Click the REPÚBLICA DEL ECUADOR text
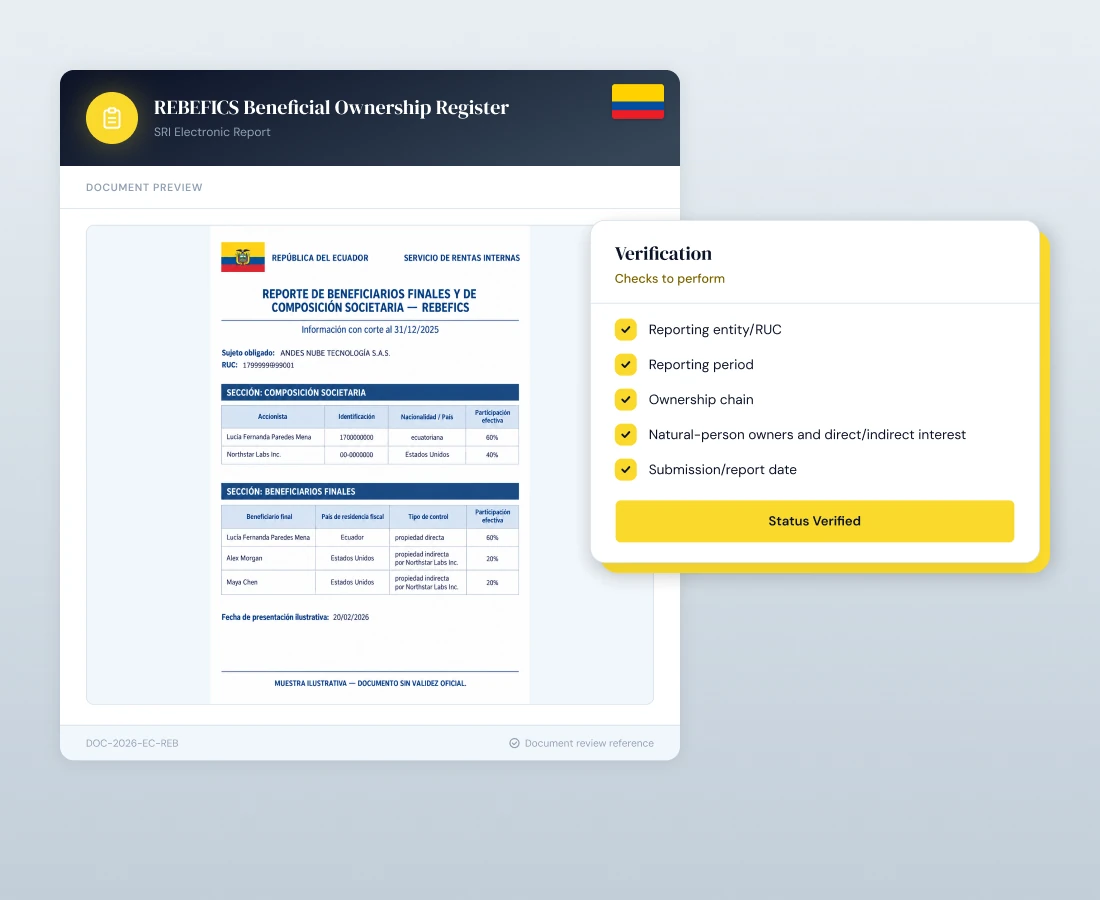Screen dimensions: 1100x900 click(320, 258)
